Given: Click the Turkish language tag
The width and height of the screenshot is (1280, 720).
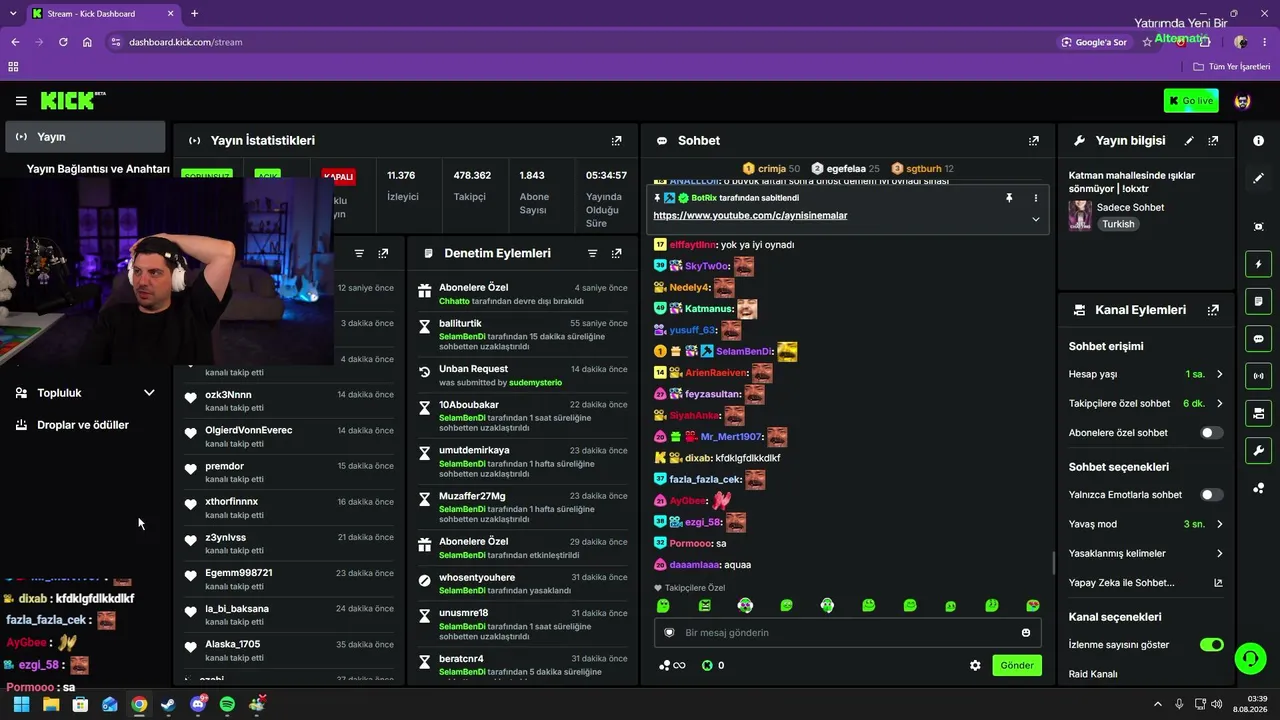Looking at the screenshot, I should click(1118, 224).
